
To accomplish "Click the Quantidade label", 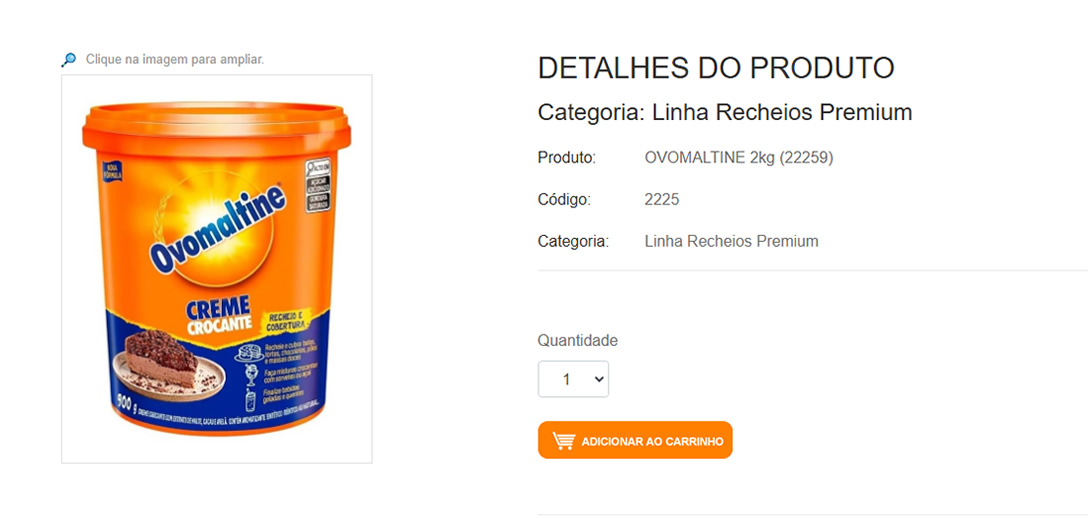I will [577, 340].
